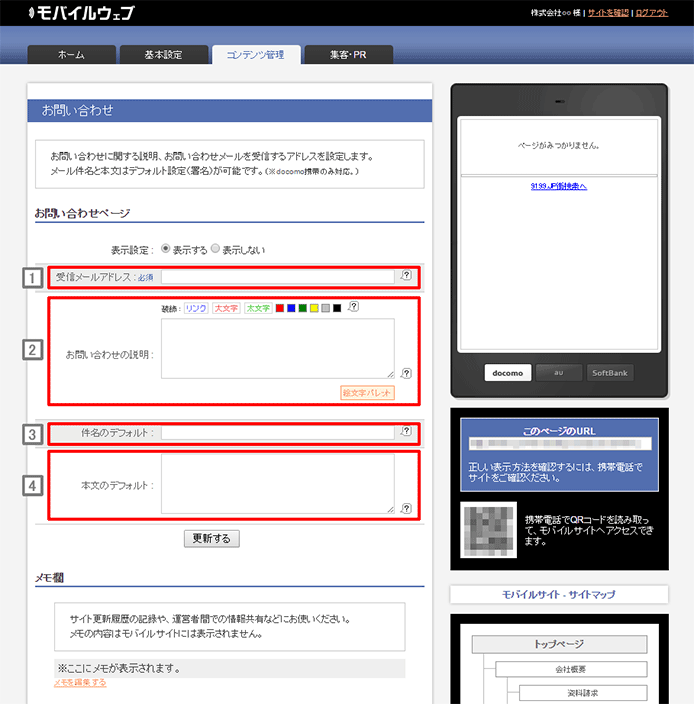Screen dimensions: 694x704
Task: Open the 絵文字パレット emoji palette
Action: pyautogui.click(x=367, y=393)
